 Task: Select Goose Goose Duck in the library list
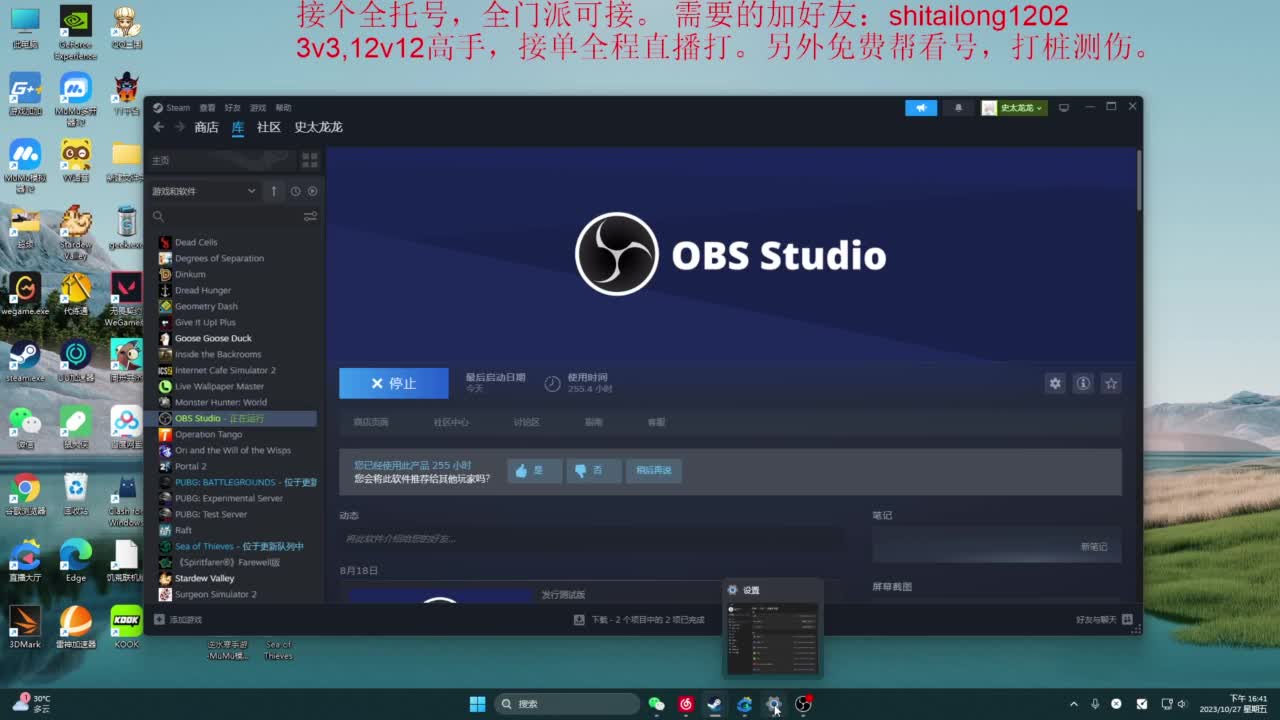[213, 338]
